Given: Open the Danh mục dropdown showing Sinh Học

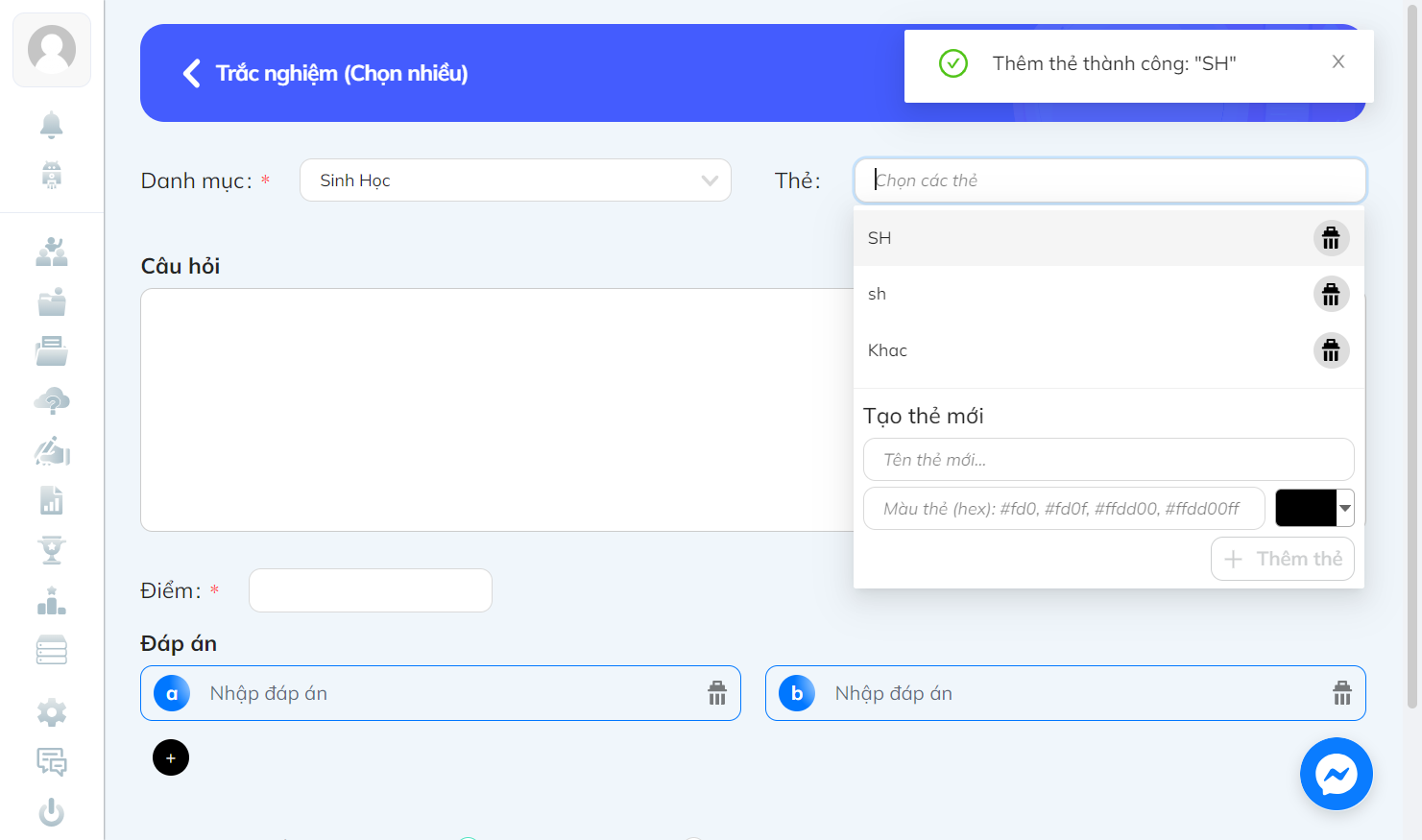Looking at the screenshot, I should pos(516,180).
